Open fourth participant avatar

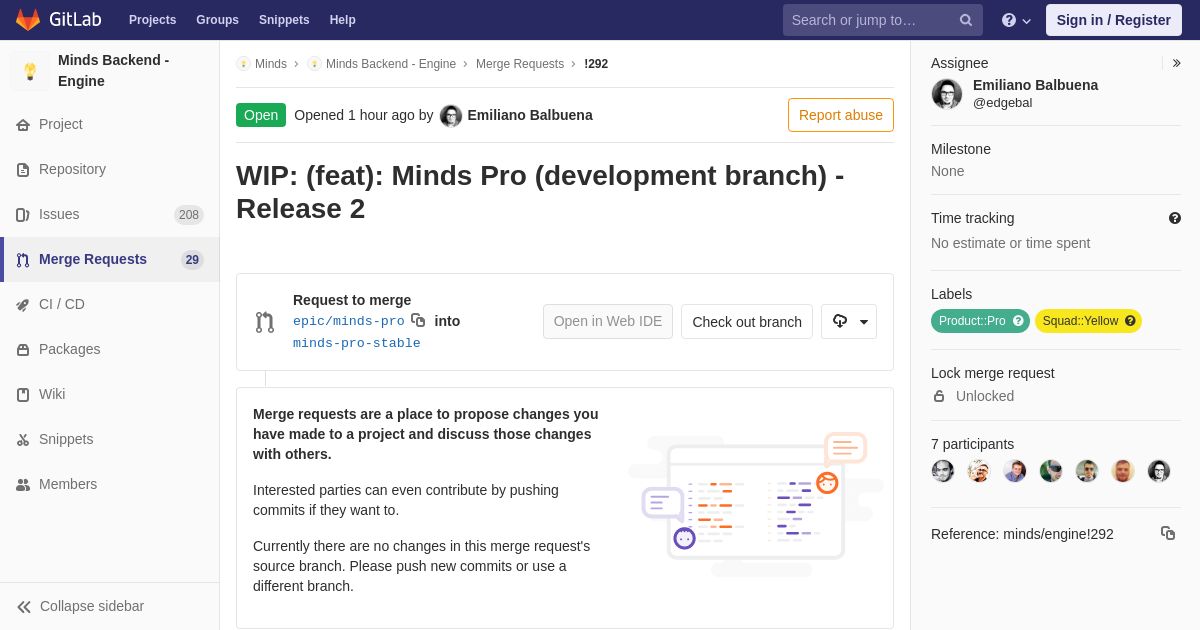1051,471
